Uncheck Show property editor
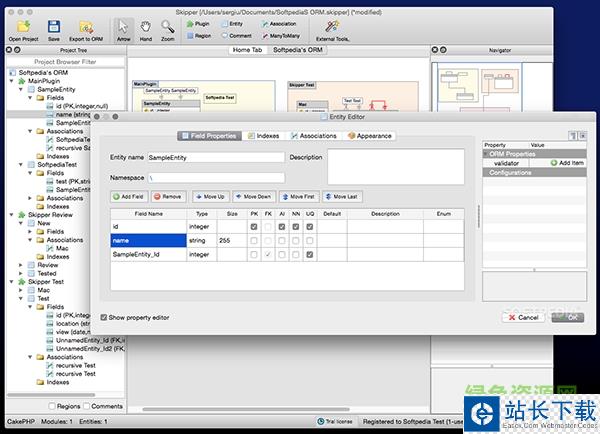 pyautogui.click(x=105, y=316)
